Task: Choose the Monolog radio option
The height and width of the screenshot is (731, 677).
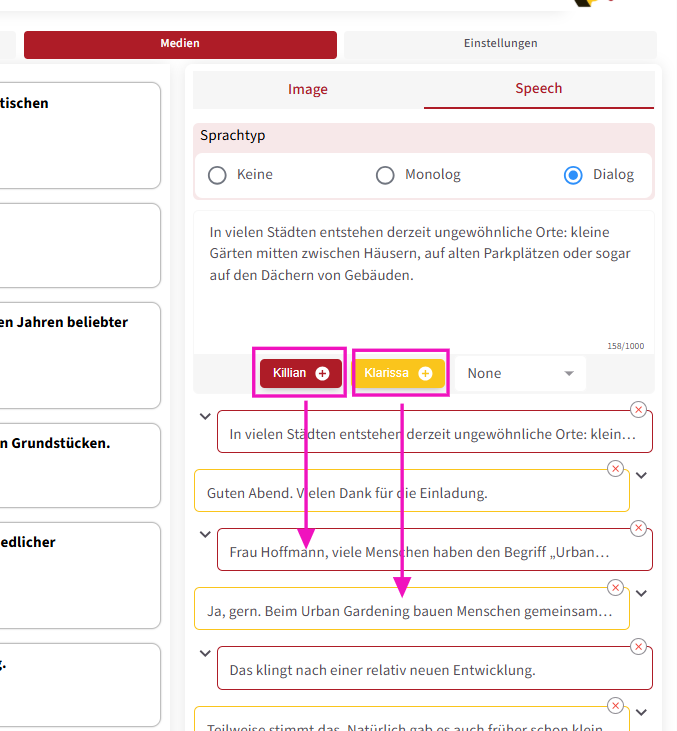Action: (385, 175)
